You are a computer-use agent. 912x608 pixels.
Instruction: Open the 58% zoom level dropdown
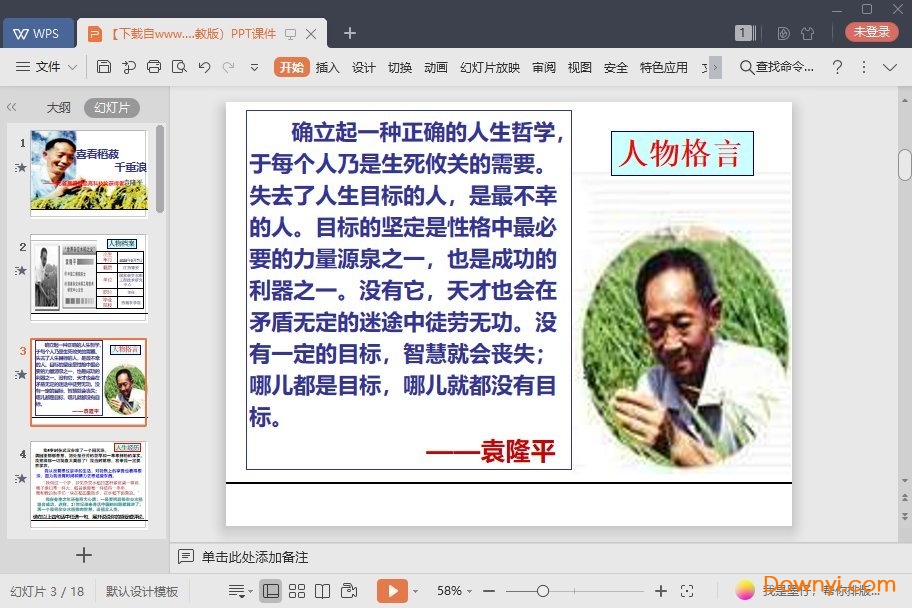[456, 591]
